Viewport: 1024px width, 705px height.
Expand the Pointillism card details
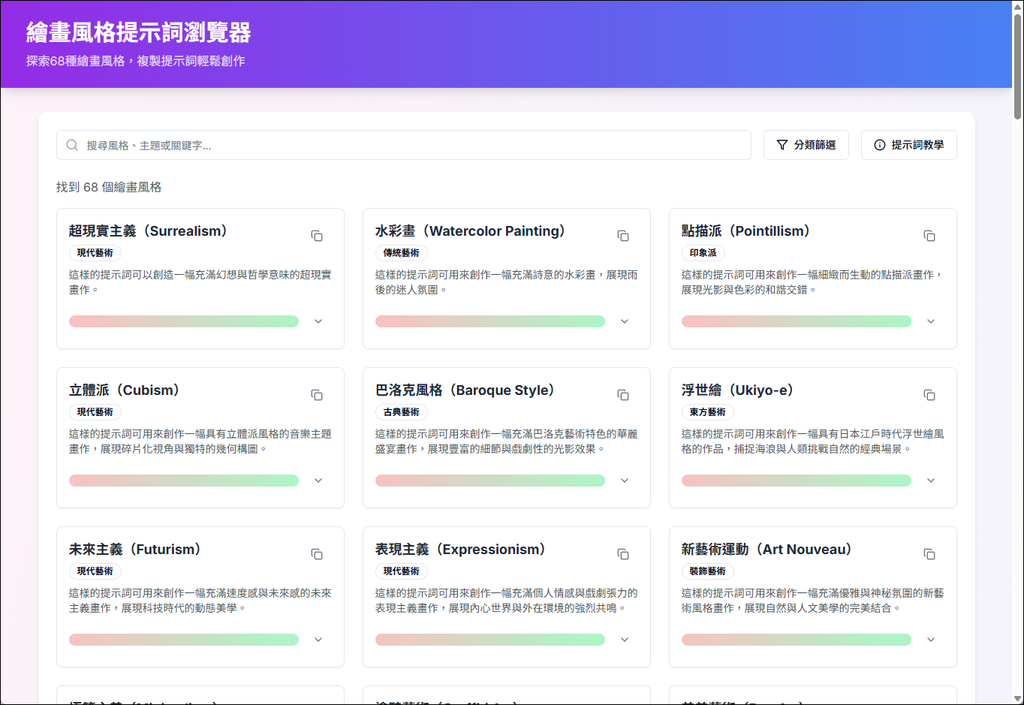click(x=931, y=321)
